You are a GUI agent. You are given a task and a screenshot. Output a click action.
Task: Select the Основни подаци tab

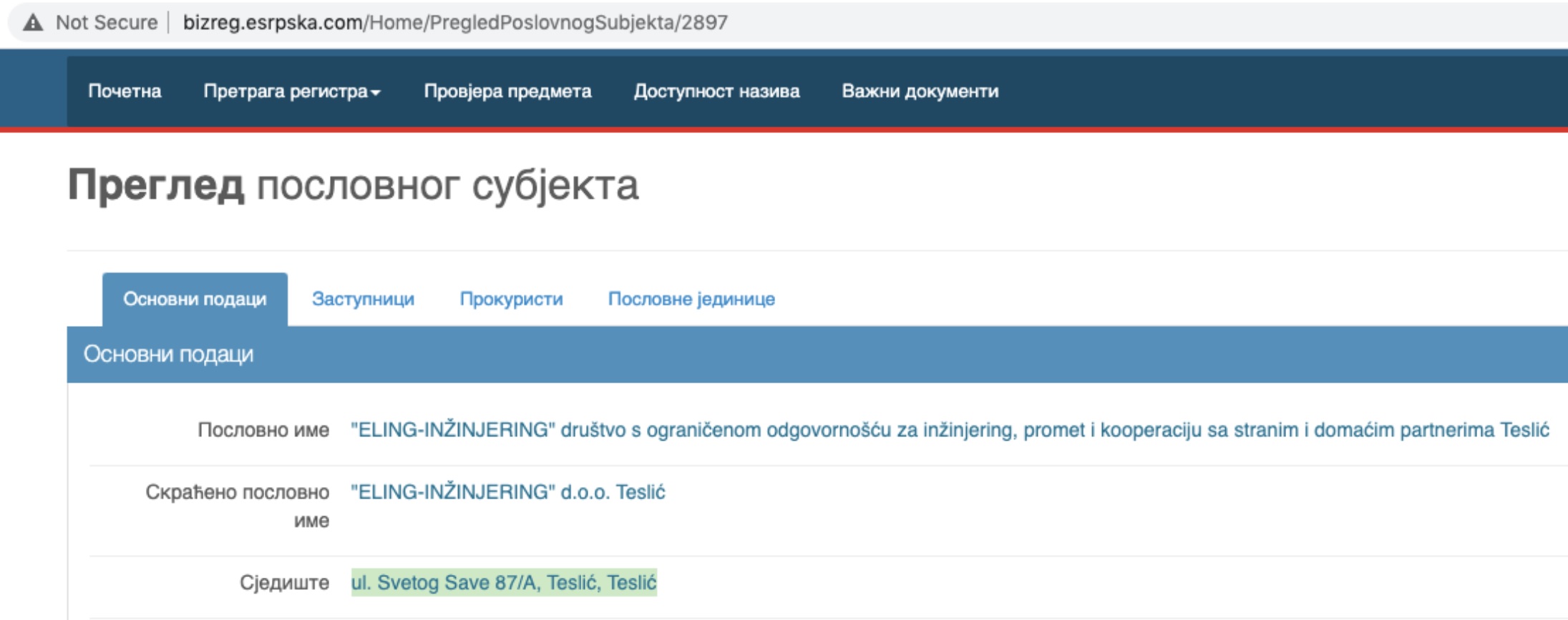(195, 299)
